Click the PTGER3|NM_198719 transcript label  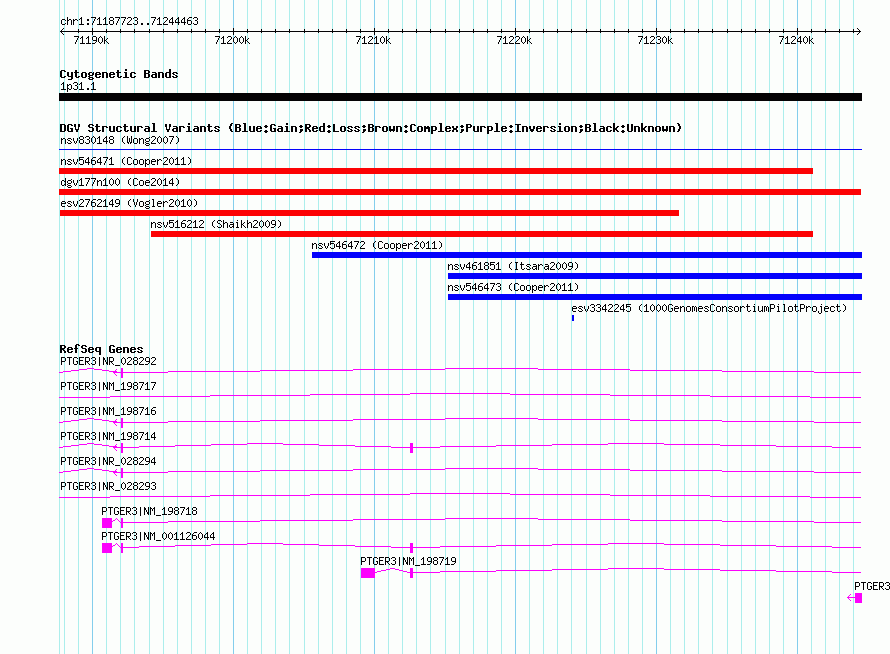(408, 561)
